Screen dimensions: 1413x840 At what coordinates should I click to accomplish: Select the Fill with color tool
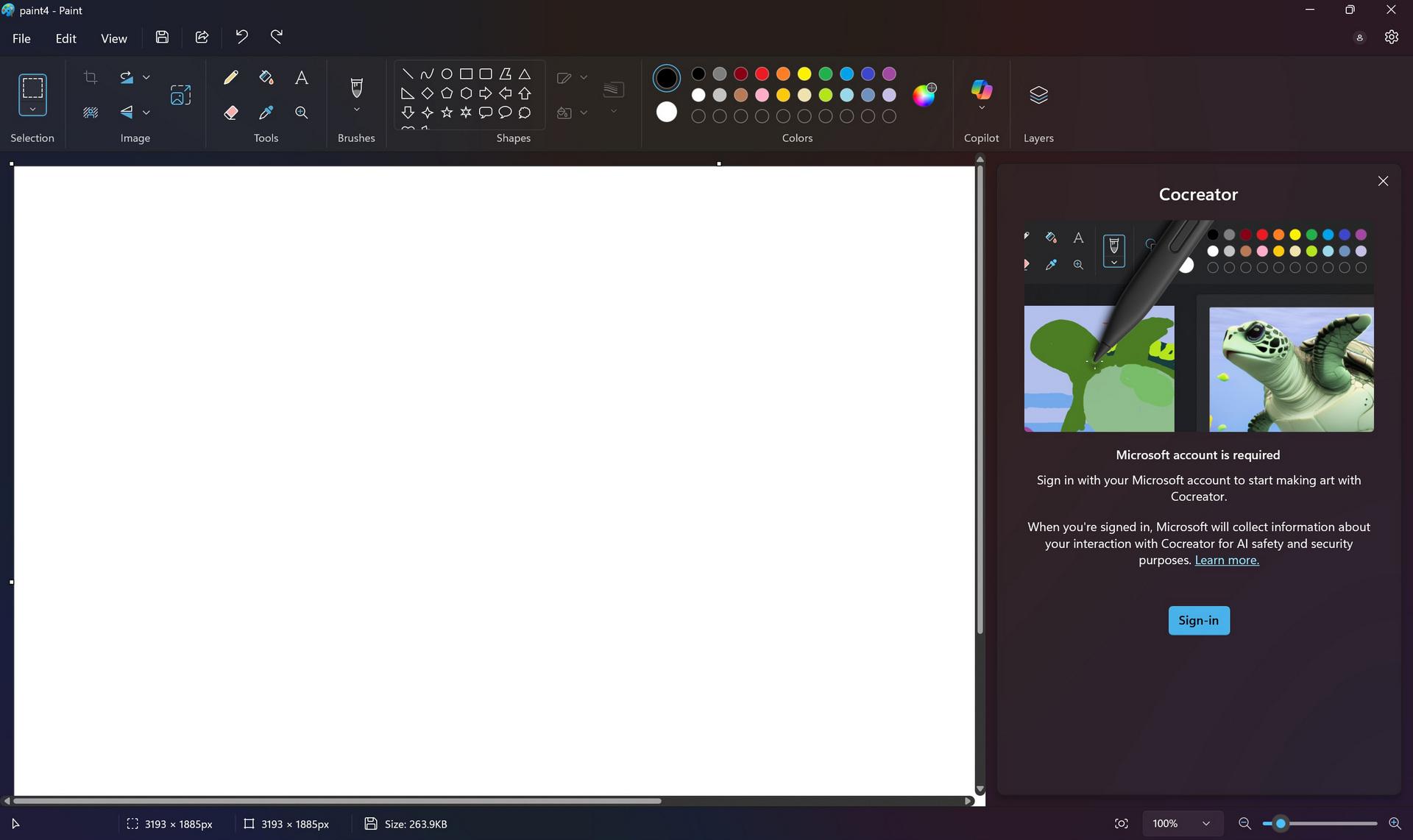tap(266, 77)
